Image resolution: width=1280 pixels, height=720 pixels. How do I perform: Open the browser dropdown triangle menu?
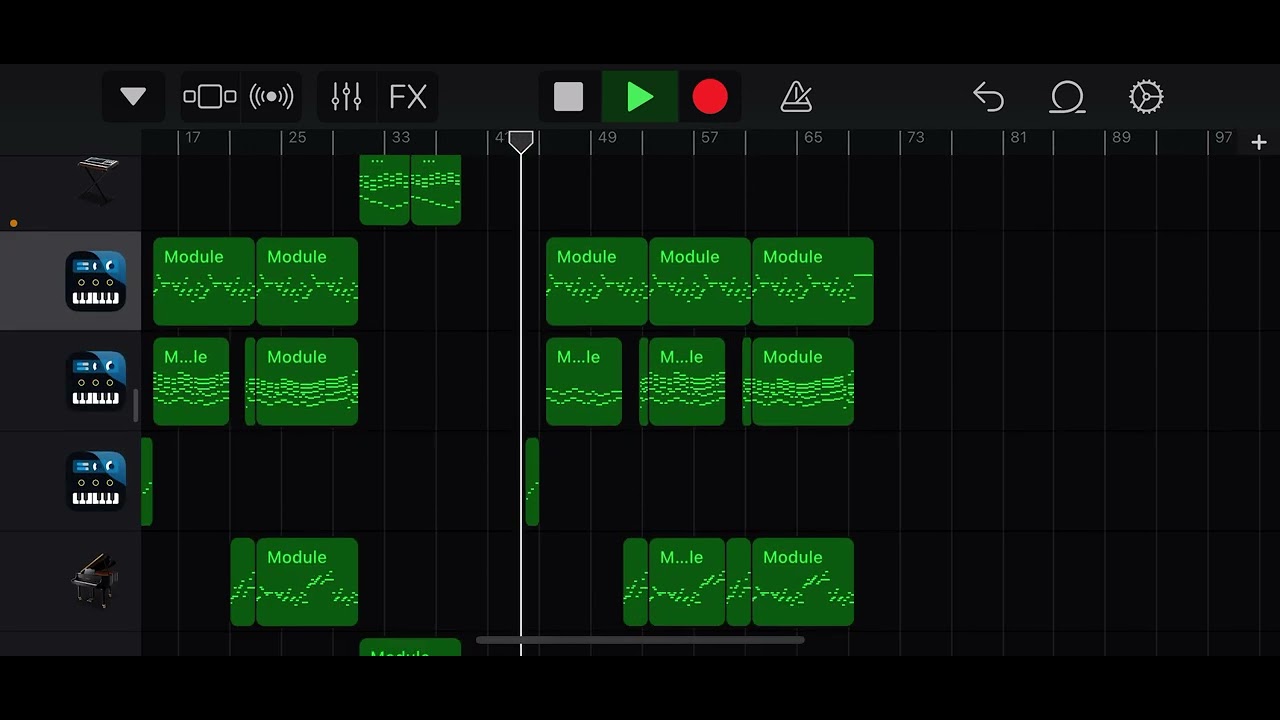click(133, 97)
